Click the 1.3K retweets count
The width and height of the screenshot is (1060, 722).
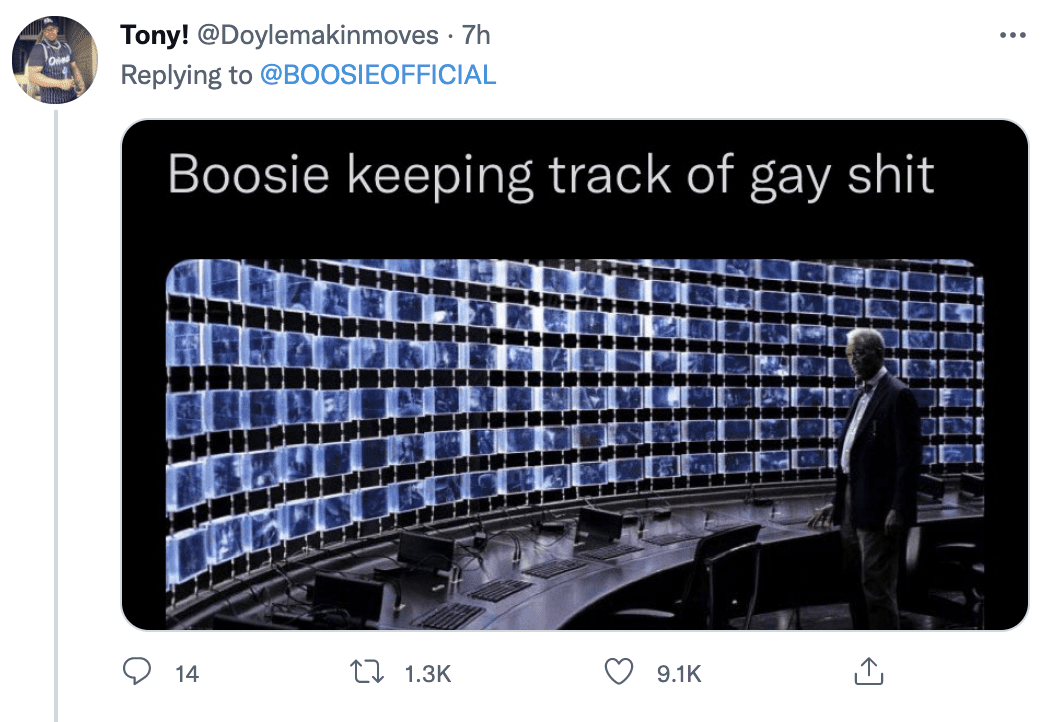click(427, 674)
